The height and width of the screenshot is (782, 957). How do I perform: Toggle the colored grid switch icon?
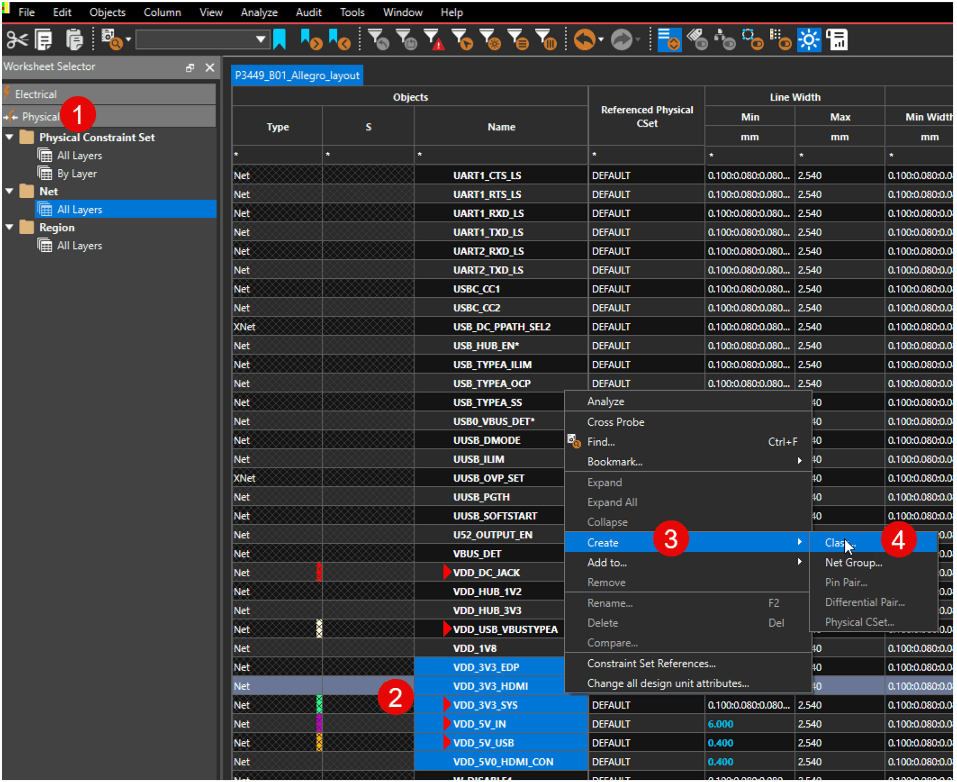coord(781,40)
